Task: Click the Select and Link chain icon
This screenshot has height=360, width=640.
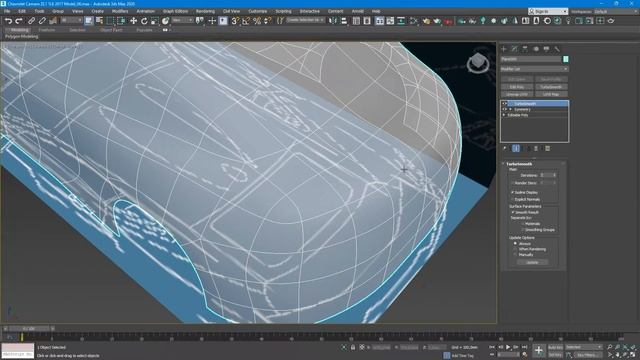Action: click(31, 21)
